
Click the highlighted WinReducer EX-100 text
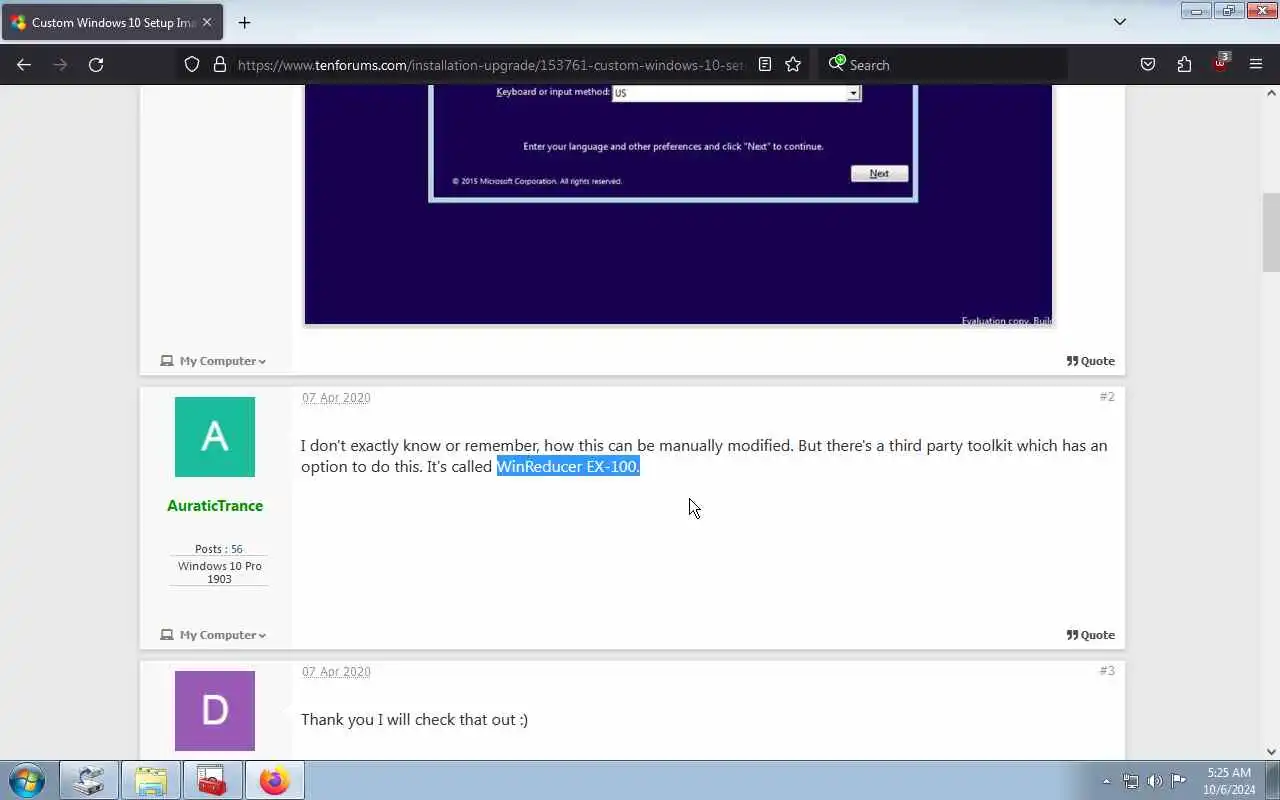pyautogui.click(x=568, y=467)
